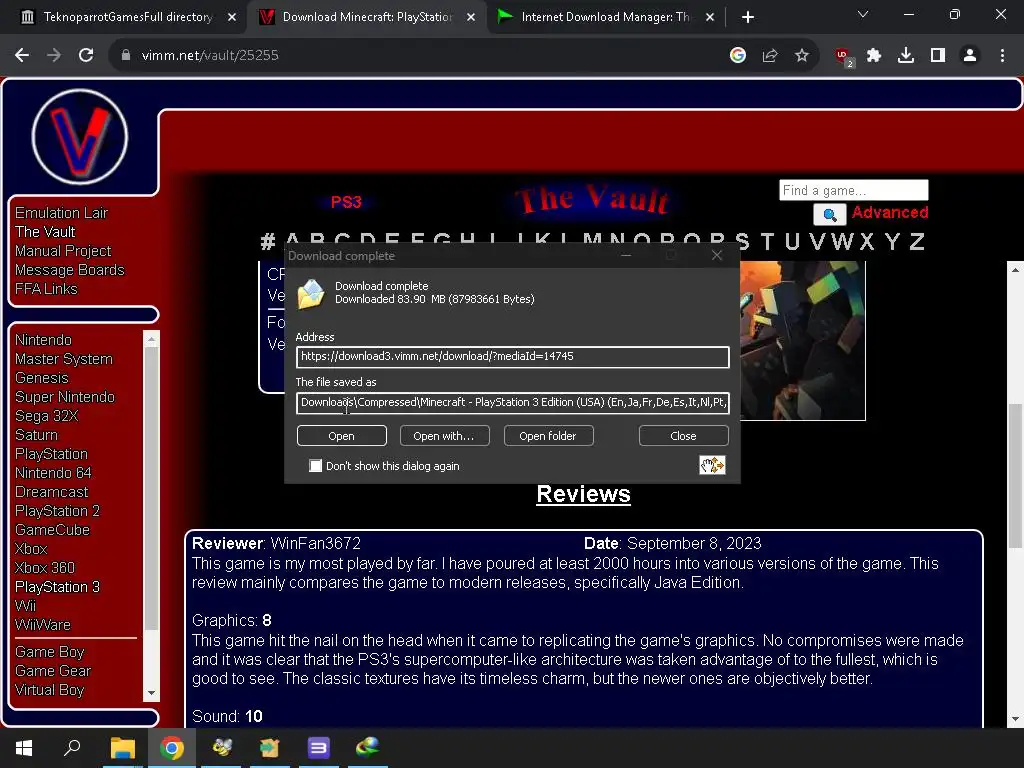
Task: Share this page via share icon
Action: [x=770, y=56]
